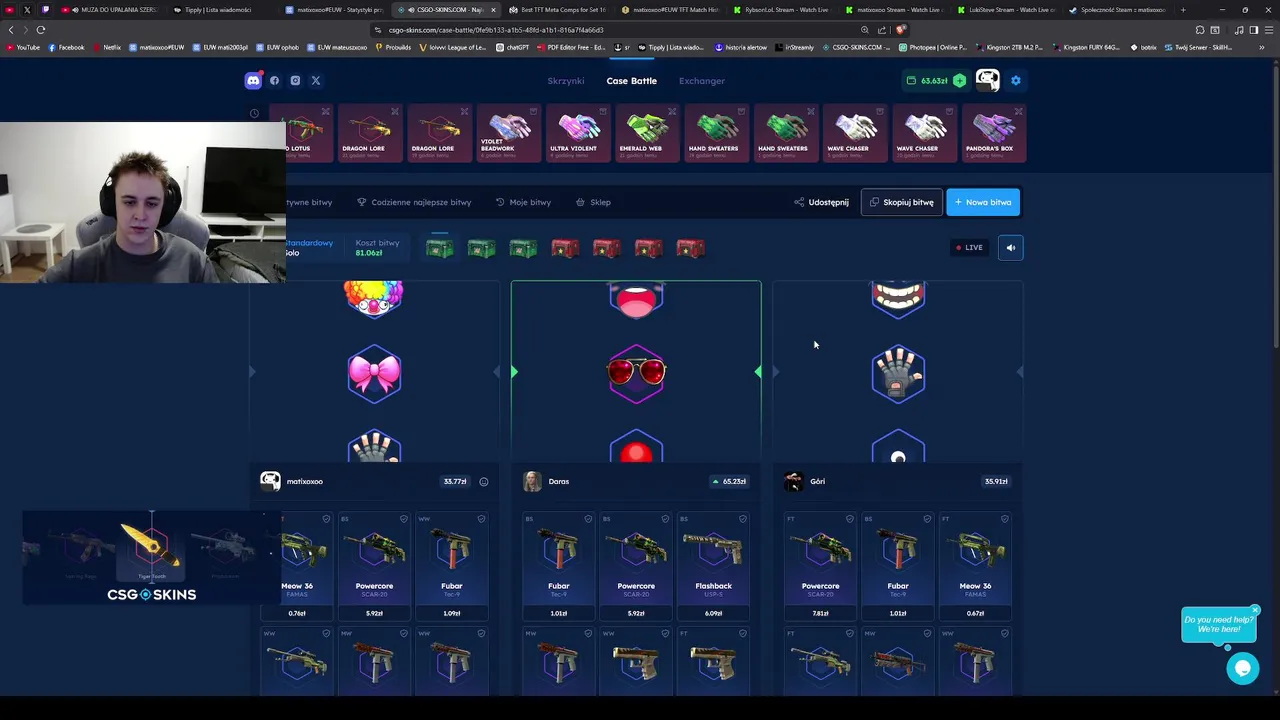
Task: Open Codzienne najlepsze bitwy tab
Action: click(414, 202)
